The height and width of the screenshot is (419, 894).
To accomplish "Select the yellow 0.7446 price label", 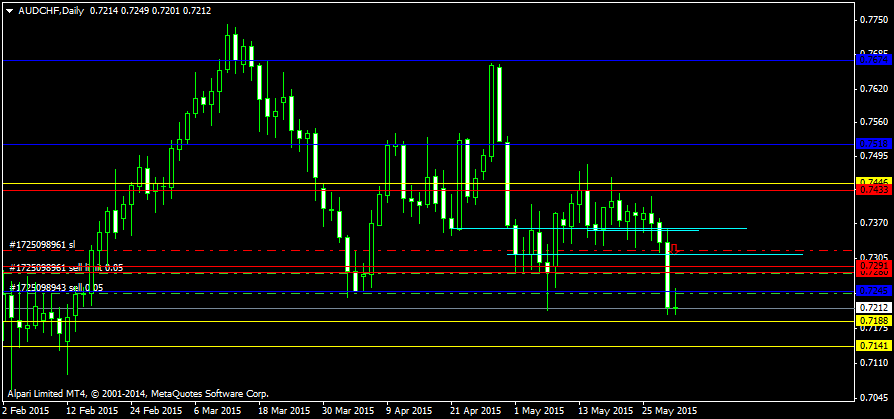I will tap(874, 181).
